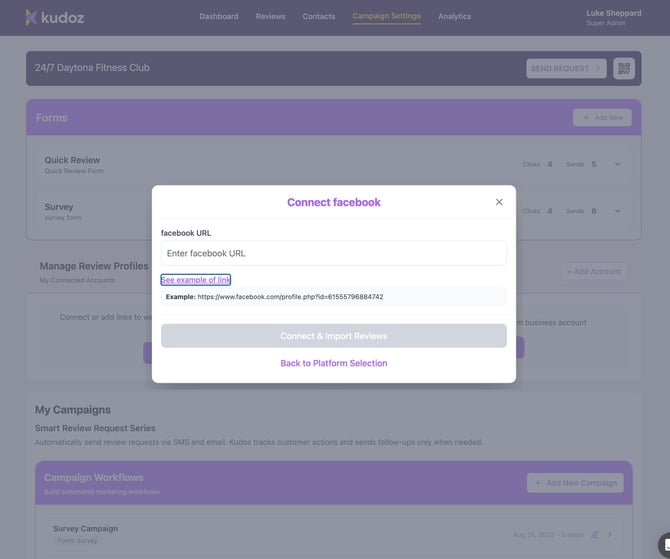Open the Analytics tab
This screenshot has height=559, width=670.
tap(454, 17)
